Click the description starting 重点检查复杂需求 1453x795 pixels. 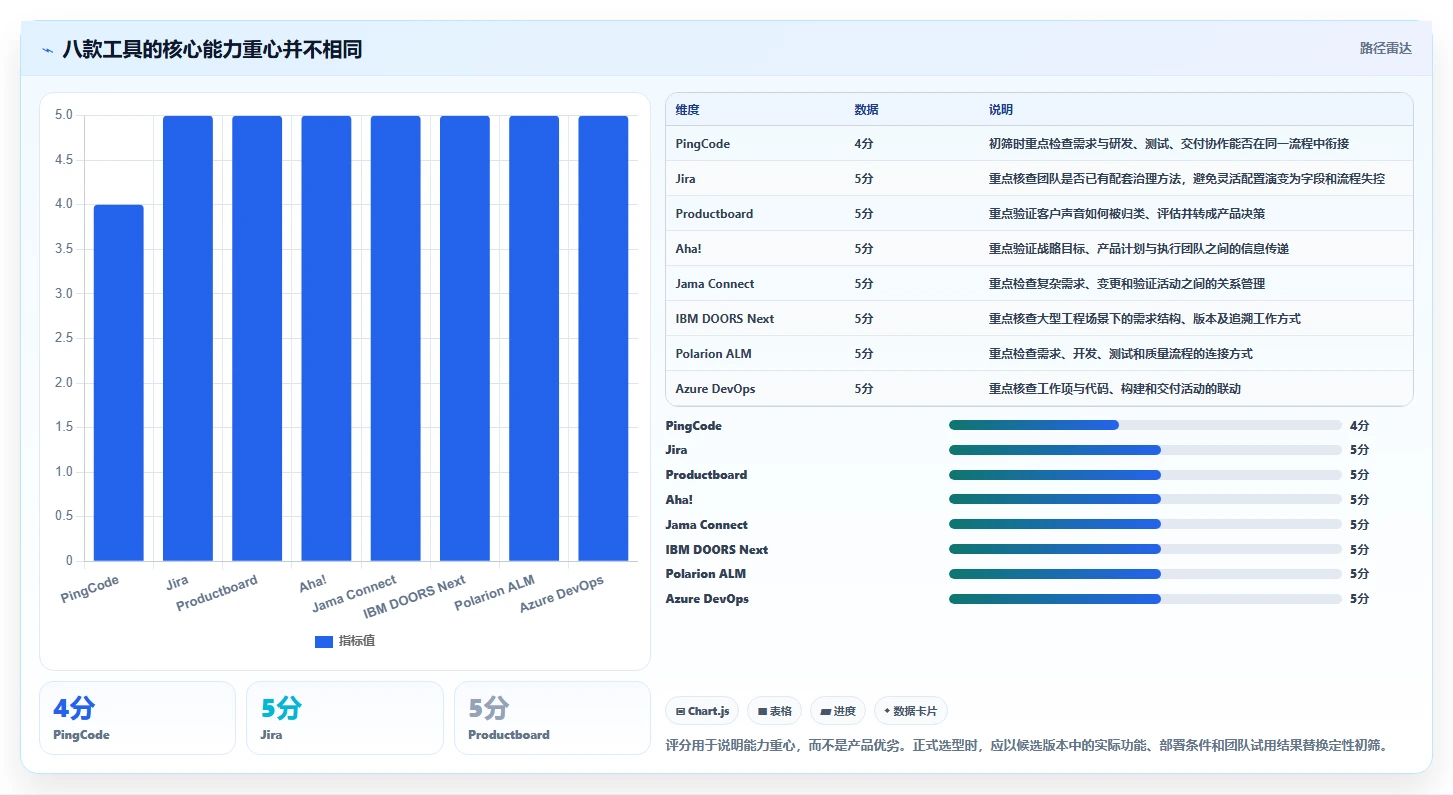pyautogui.click(x=1127, y=284)
